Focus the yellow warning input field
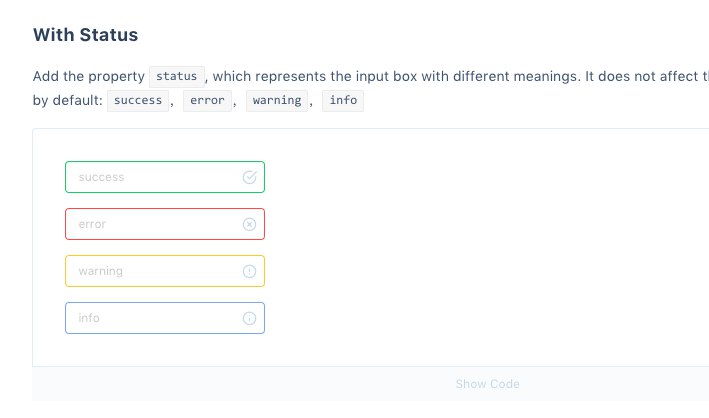The width and height of the screenshot is (709, 418). [165, 271]
